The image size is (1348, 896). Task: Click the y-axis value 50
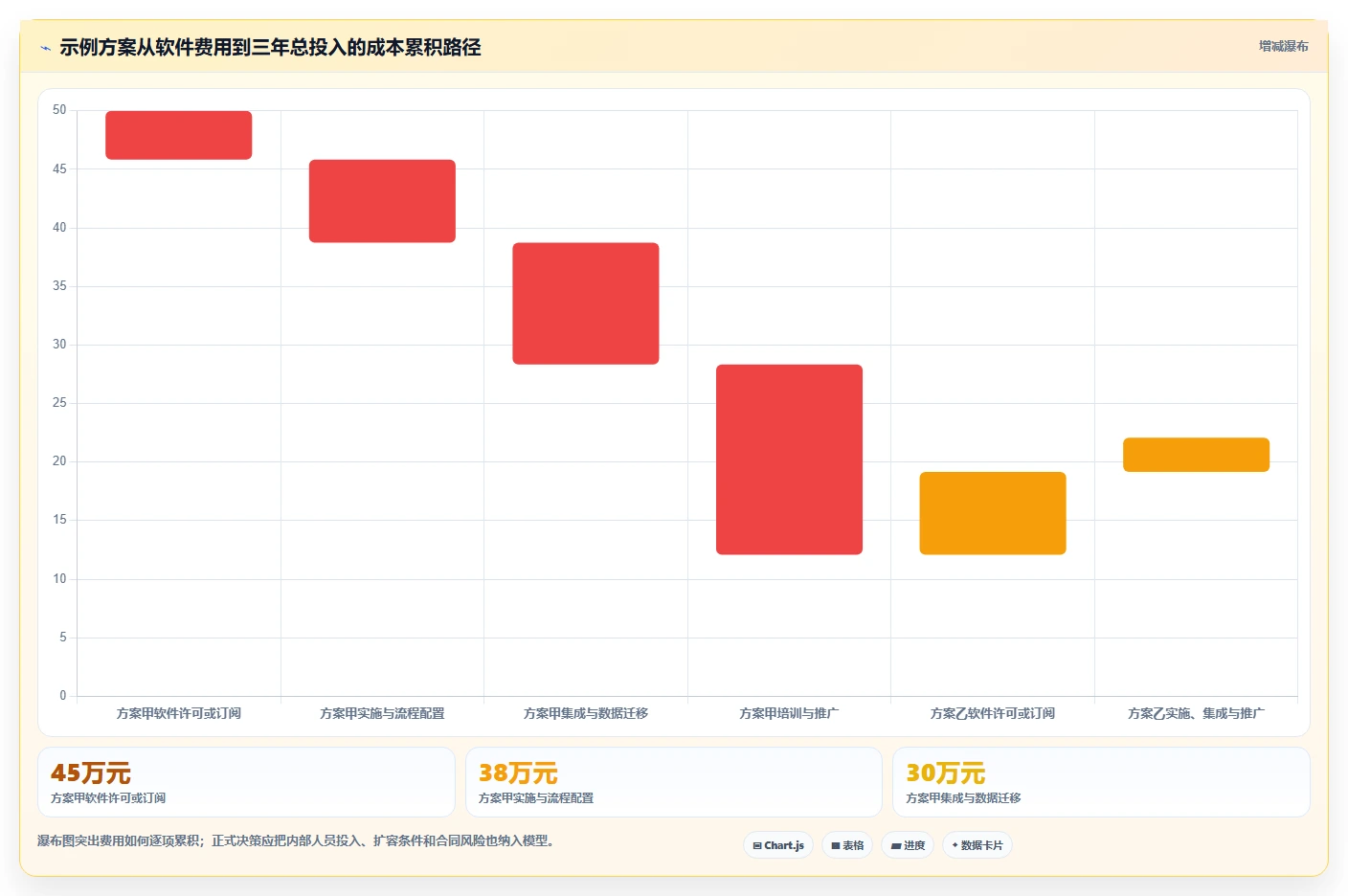pyautogui.click(x=59, y=110)
